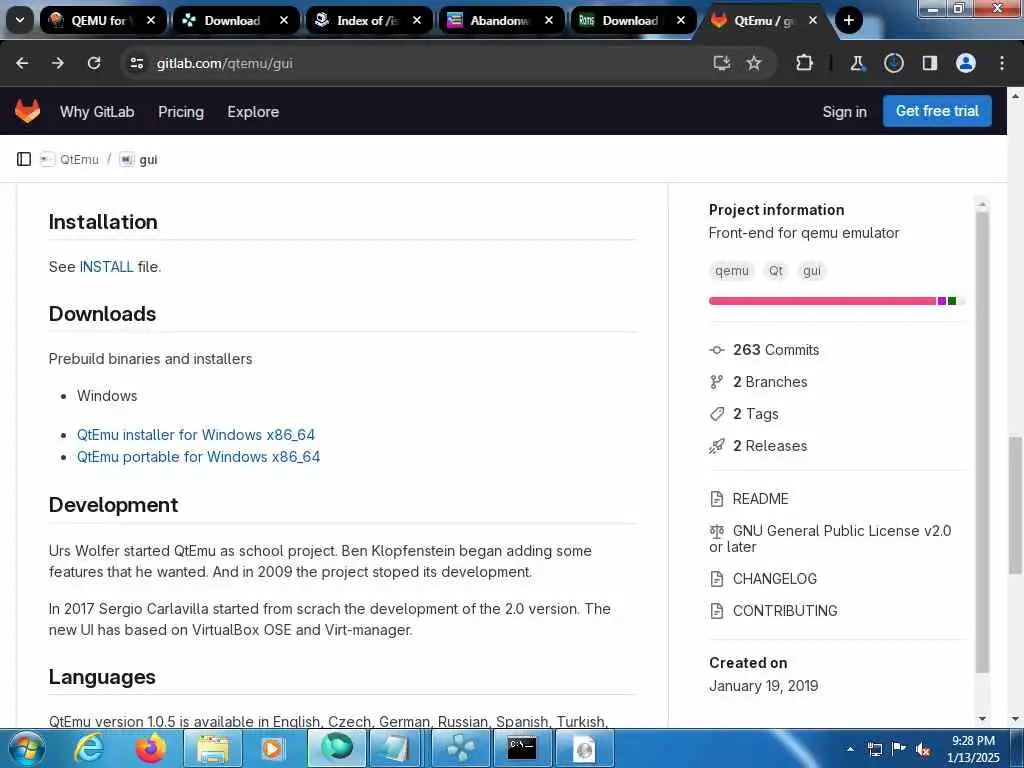
Task: Click the Action Center flag tray icon
Action: click(x=899, y=750)
